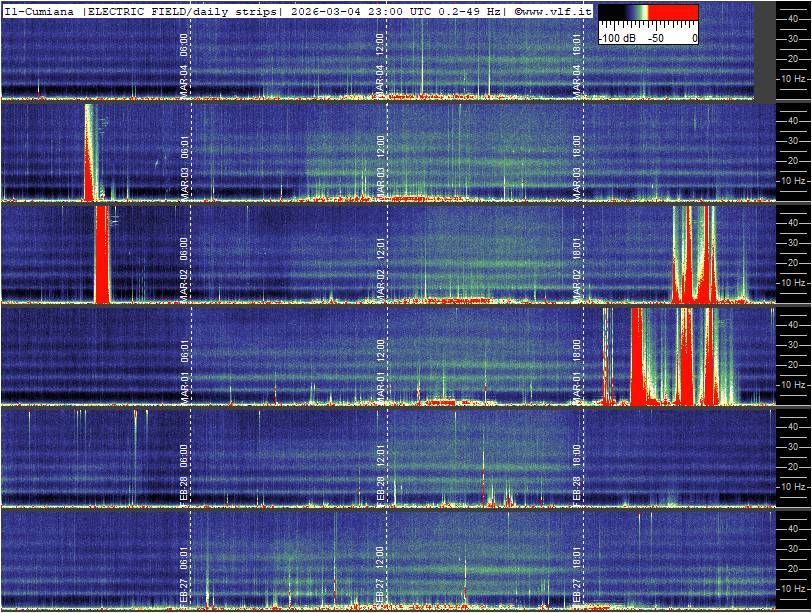Click the -100 dB color scale label
The width and height of the screenshot is (812, 613).
coord(619,37)
